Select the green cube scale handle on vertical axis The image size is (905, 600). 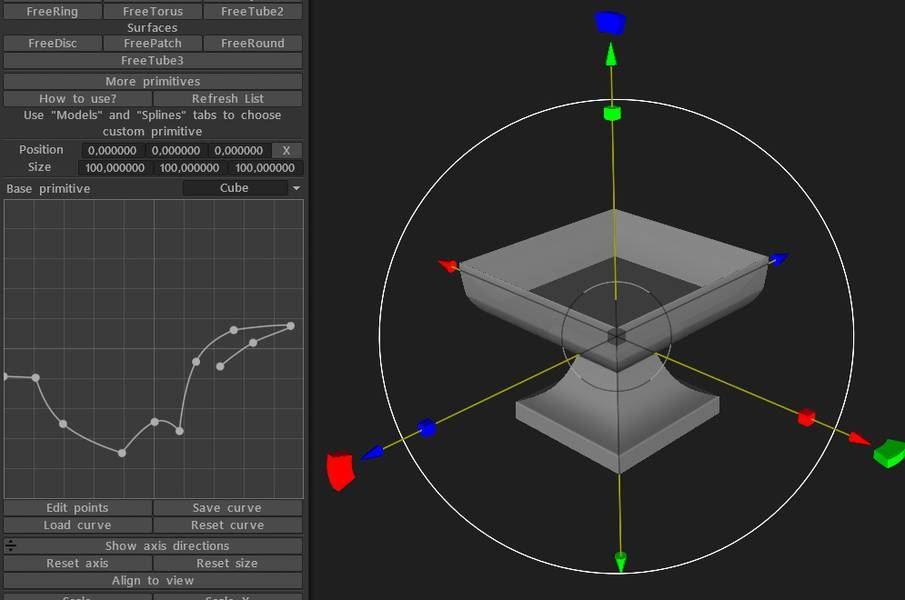point(612,113)
